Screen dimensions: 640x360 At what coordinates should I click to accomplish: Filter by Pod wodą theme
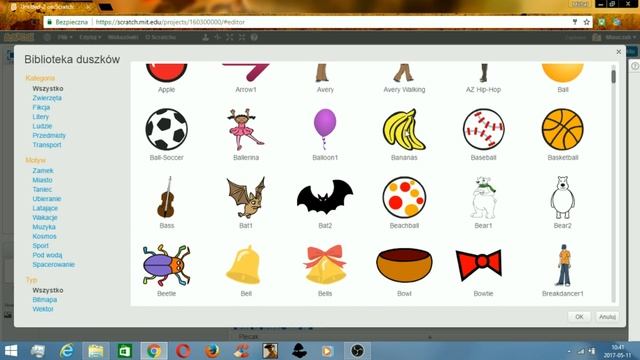click(47, 255)
